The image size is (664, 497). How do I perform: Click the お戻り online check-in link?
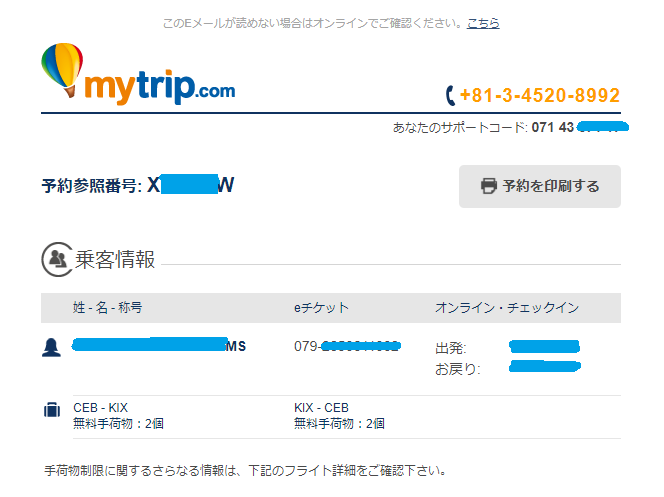545,366
